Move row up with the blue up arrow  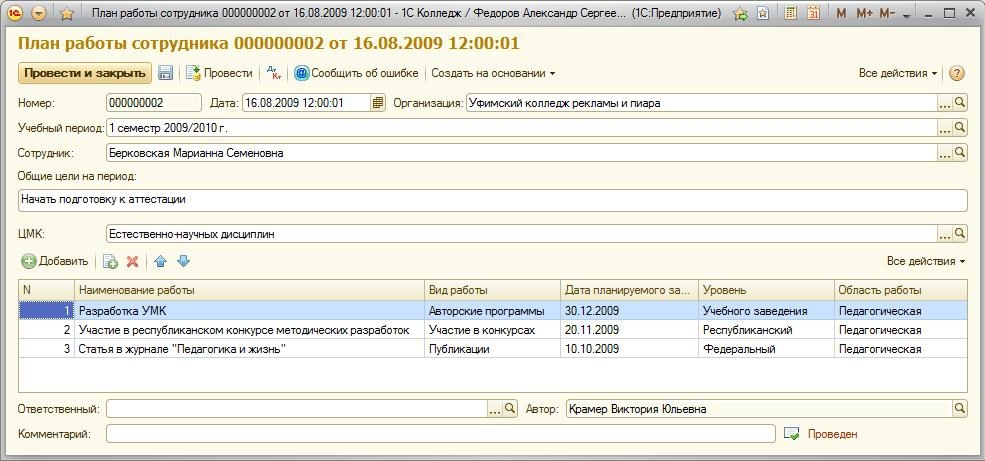[160, 261]
